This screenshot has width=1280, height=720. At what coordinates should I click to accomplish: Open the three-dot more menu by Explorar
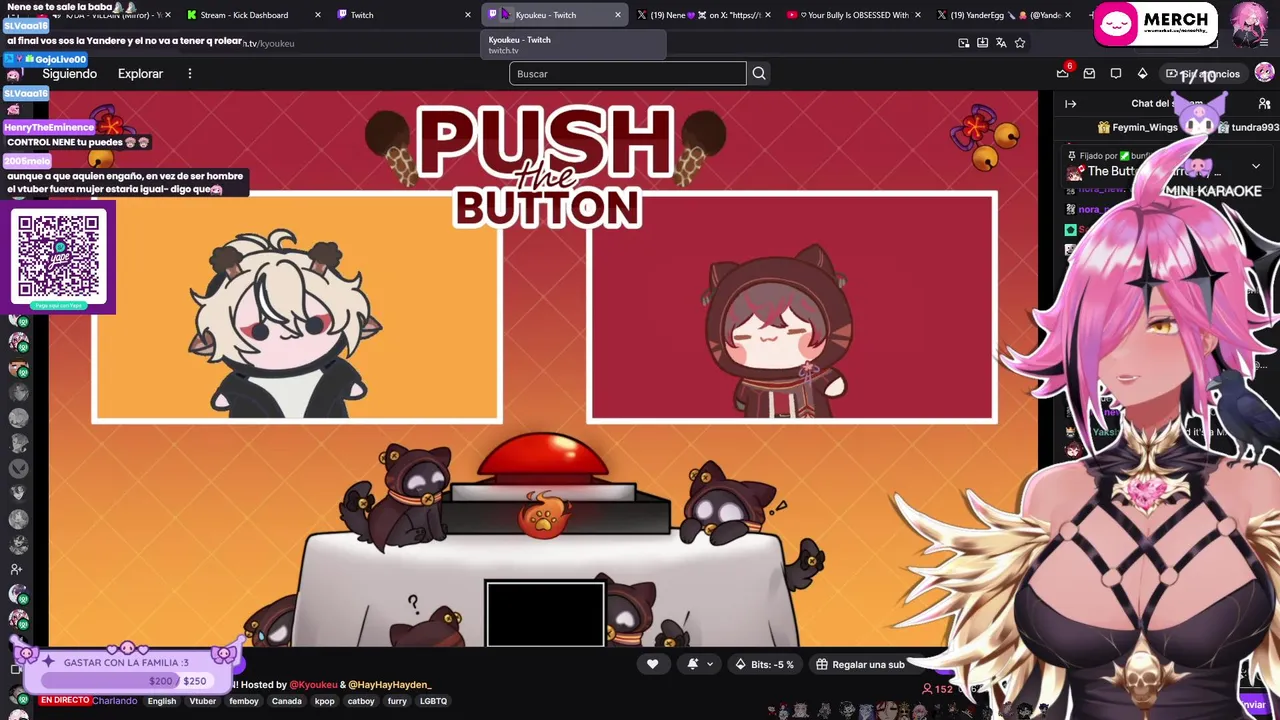point(189,73)
